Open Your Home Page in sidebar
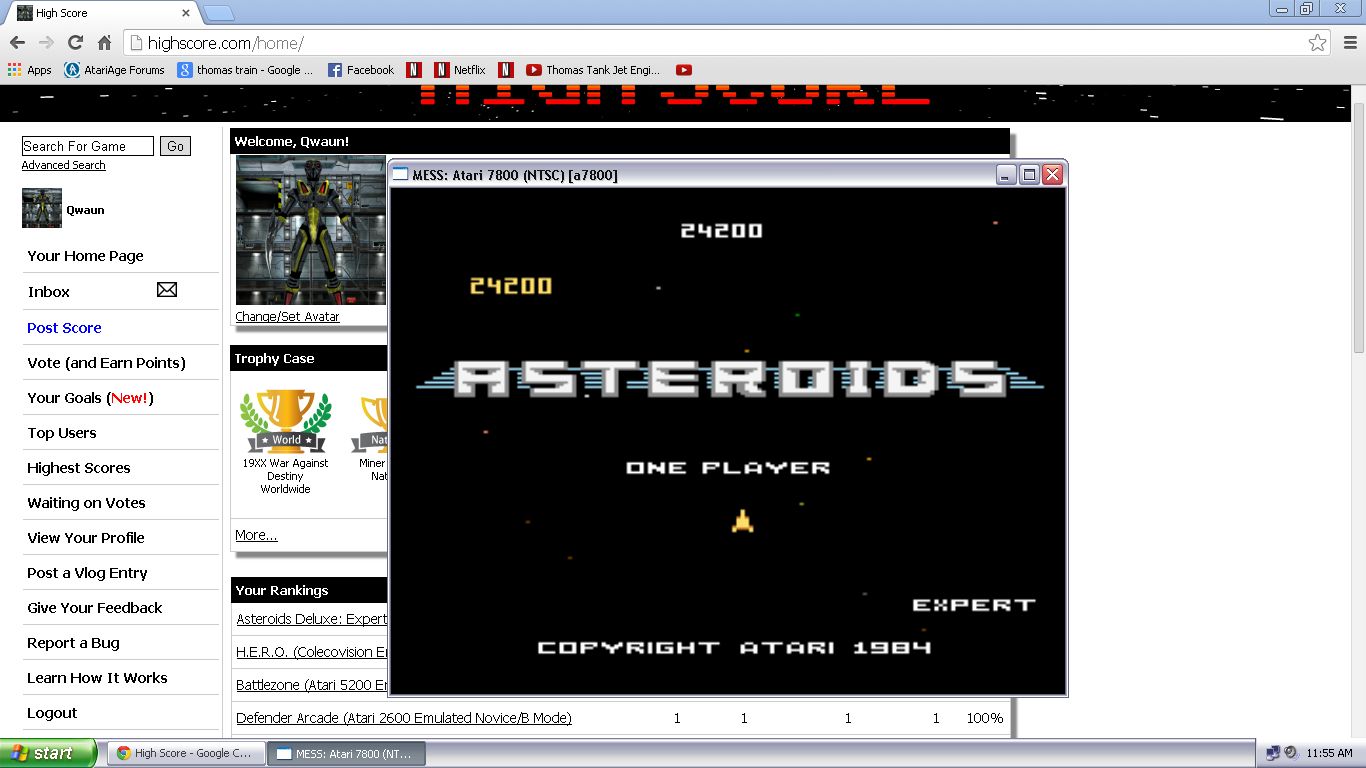This screenshot has height=768, width=1366. [x=86, y=256]
